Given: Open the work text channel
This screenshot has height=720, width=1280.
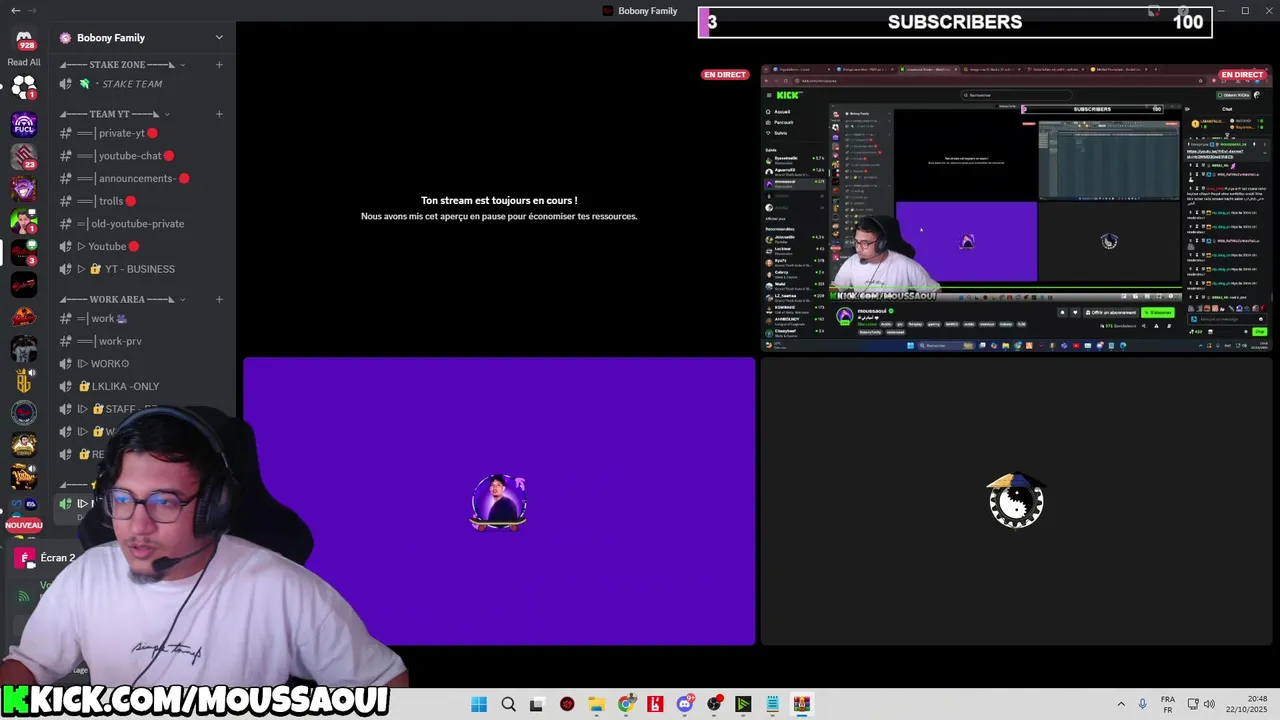Looking at the screenshot, I should (141, 319).
